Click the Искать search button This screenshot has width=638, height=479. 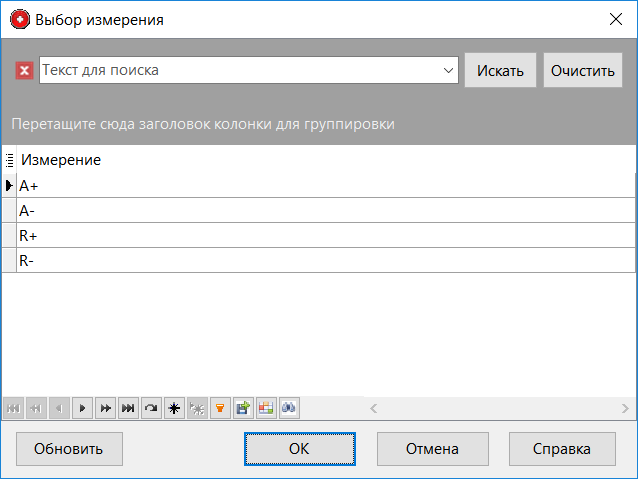(x=500, y=71)
